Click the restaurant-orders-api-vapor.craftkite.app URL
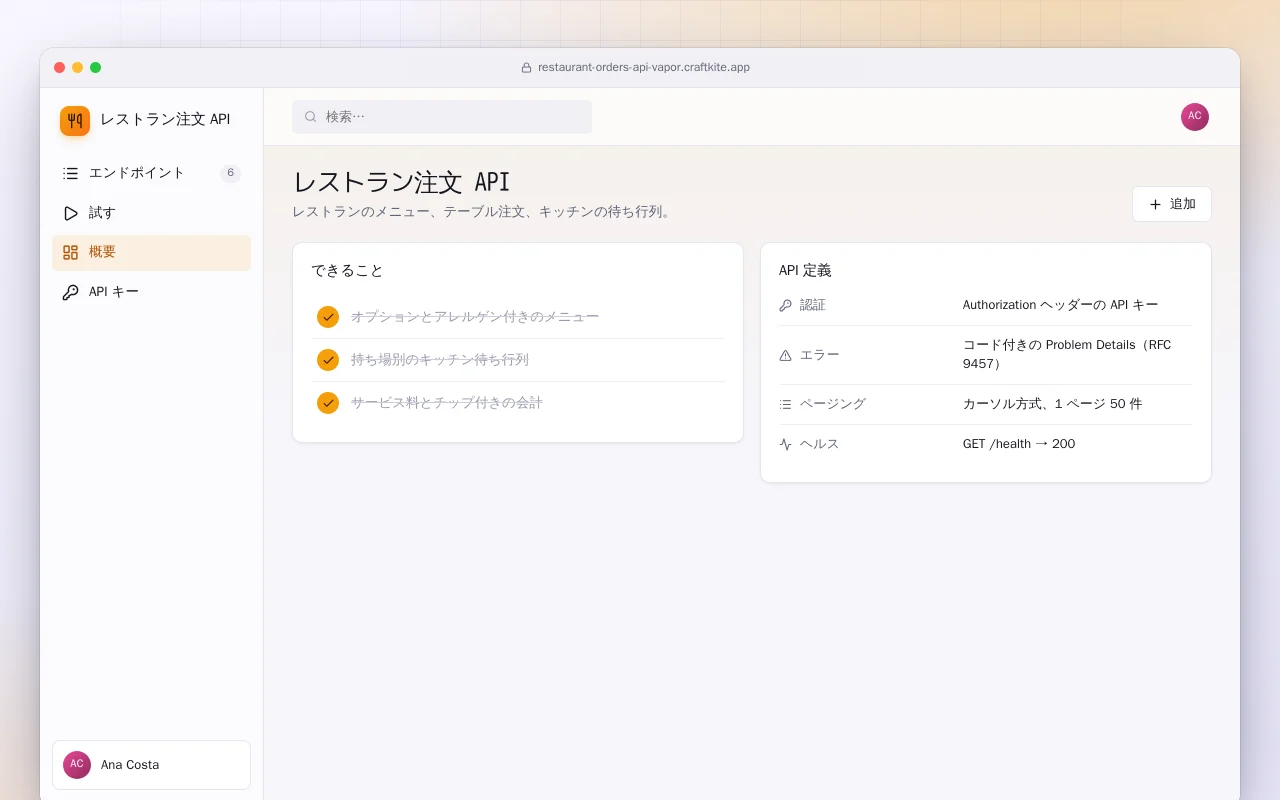This screenshot has width=1280, height=800. (x=644, y=68)
